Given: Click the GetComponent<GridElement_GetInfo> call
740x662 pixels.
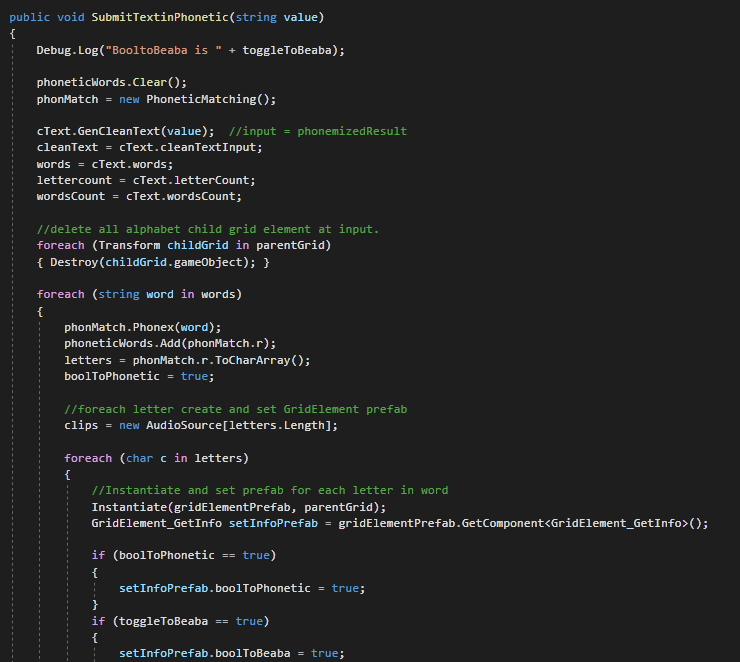Looking at the screenshot, I should pos(523,524).
